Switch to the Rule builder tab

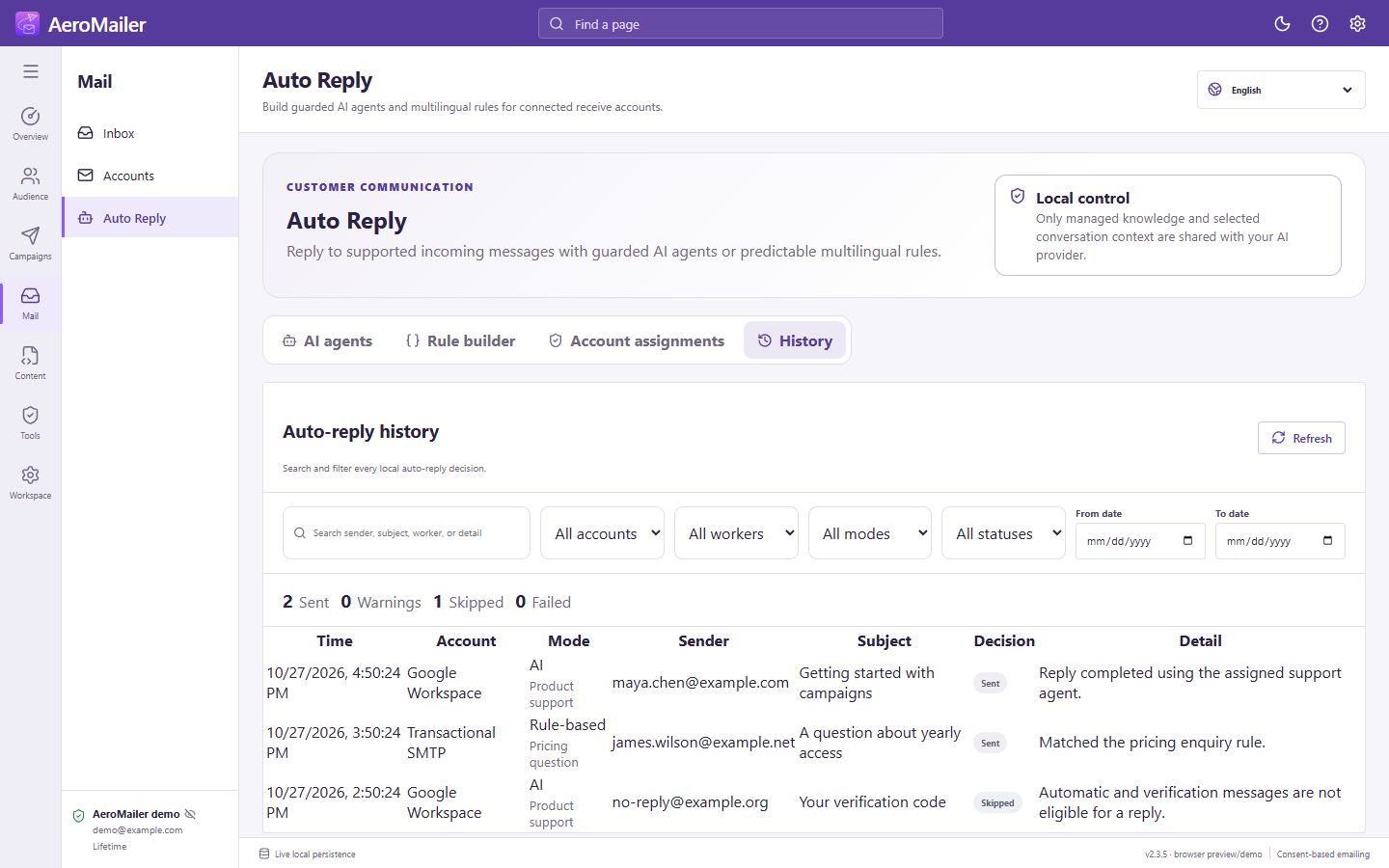point(461,340)
